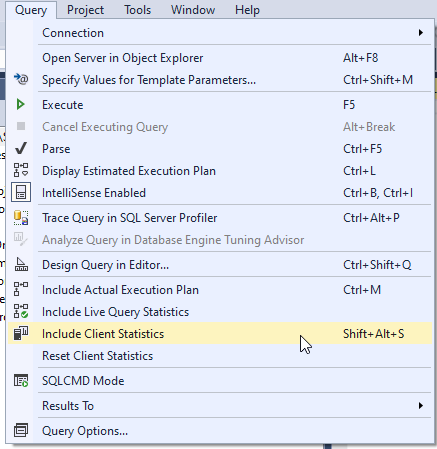
Task: Click the Parse checkmark icon
Action: click(21, 148)
